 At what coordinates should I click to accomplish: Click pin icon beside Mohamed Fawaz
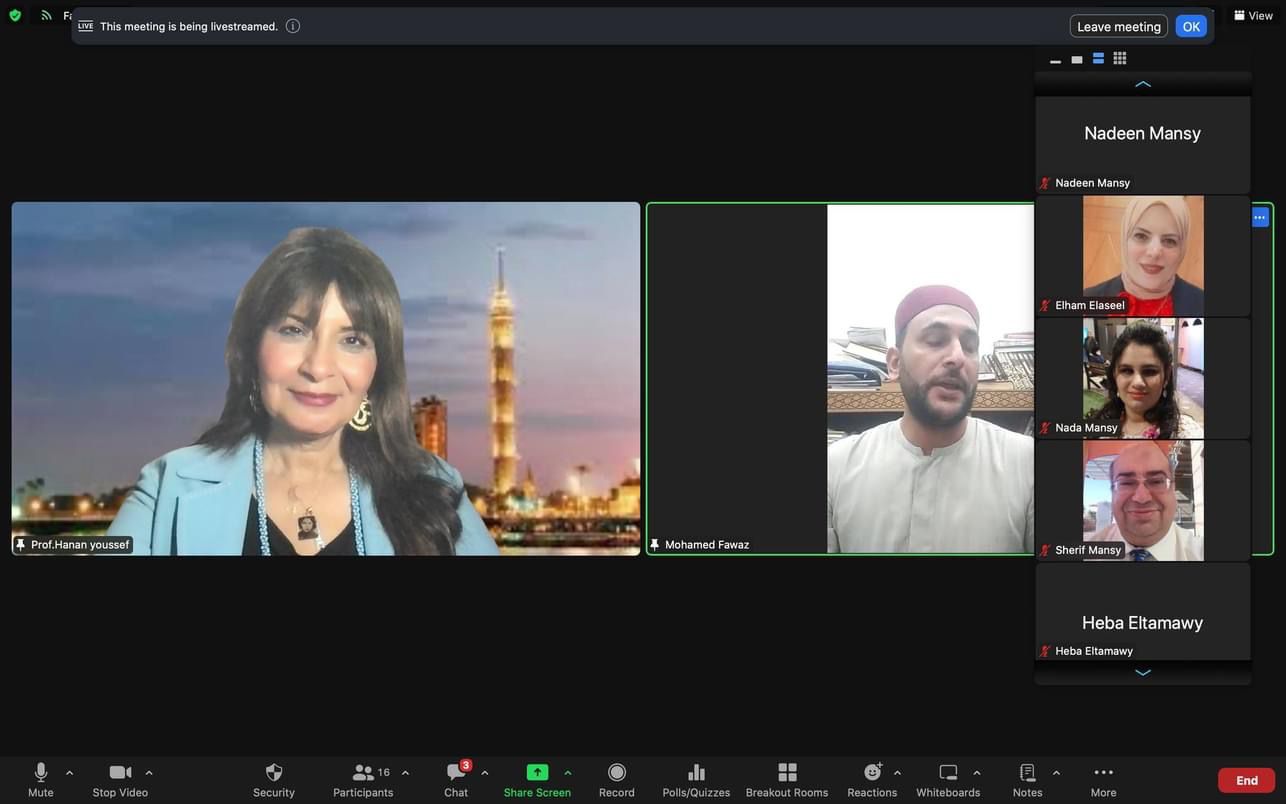pos(655,545)
